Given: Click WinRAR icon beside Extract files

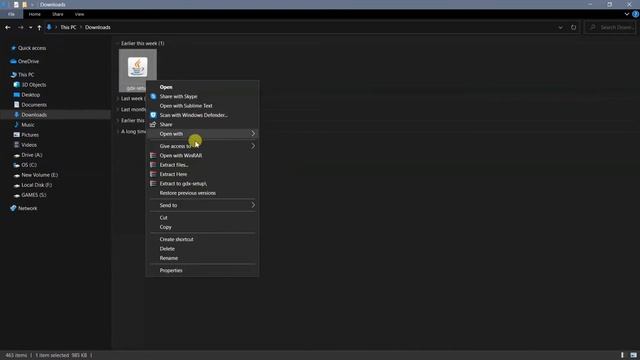Looking at the screenshot, I should tap(153, 165).
